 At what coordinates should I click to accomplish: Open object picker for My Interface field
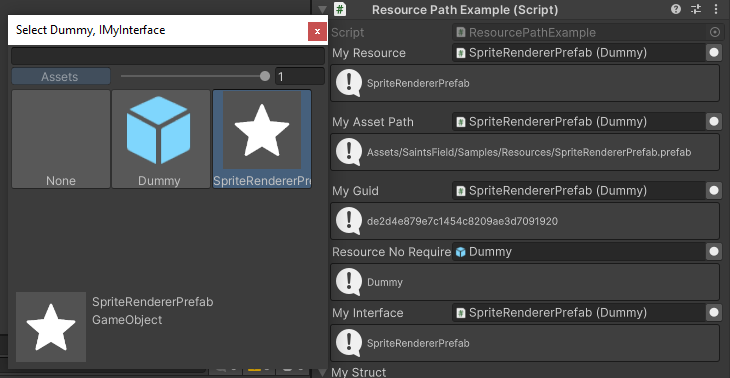point(714,312)
